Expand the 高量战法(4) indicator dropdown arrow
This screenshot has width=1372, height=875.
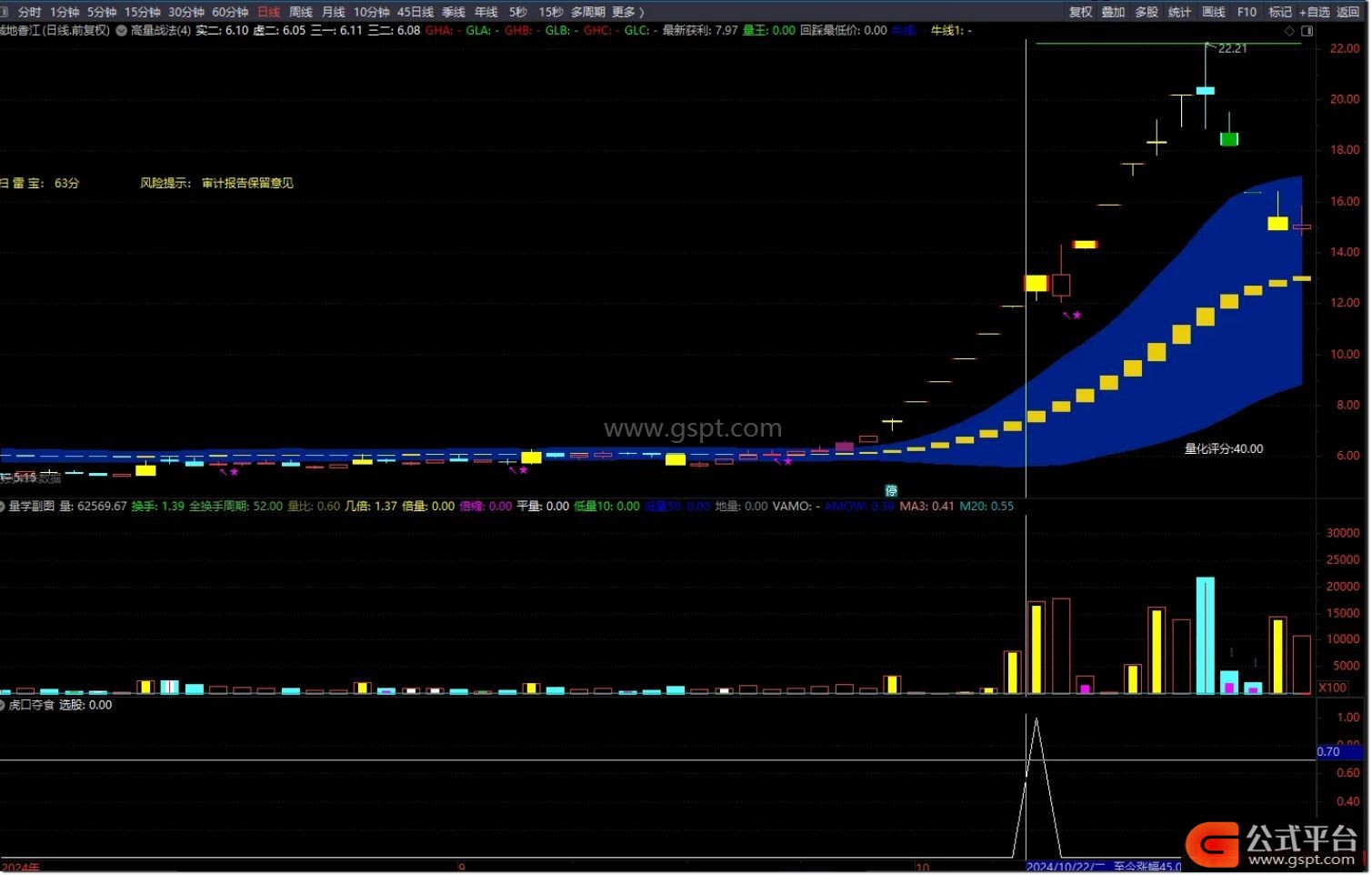coord(121,31)
